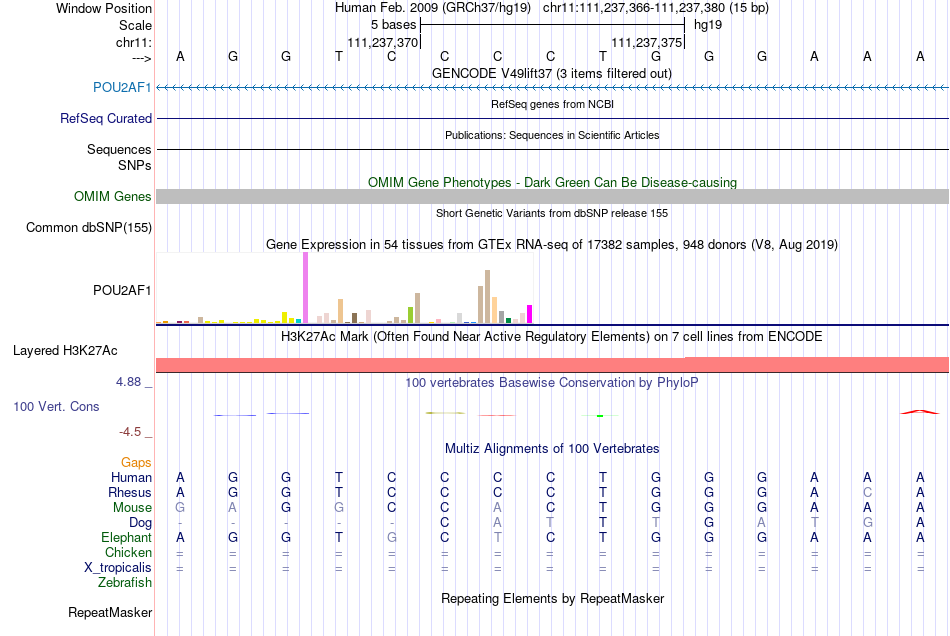Screen dimensions: 950x636
Task: Click the RepeatMasker track label
Action: click(x=110, y=613)
